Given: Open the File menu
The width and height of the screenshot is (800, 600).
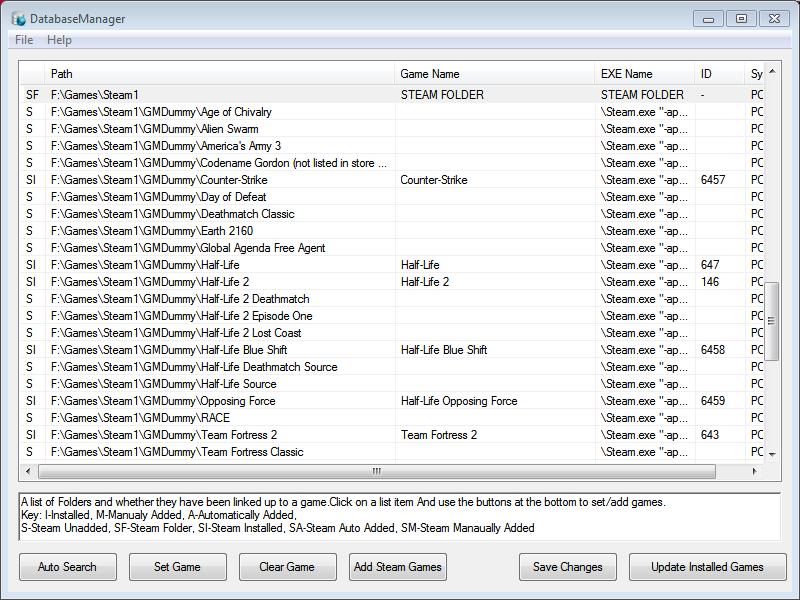Looking at the screenshot, I should pos(24,40).
